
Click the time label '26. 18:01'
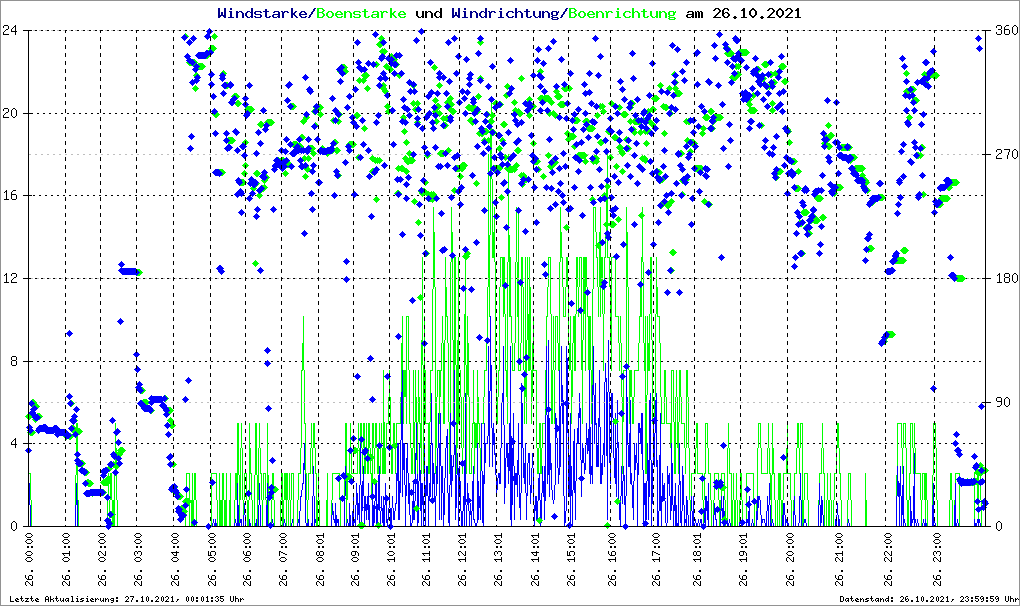pos(697,559)
